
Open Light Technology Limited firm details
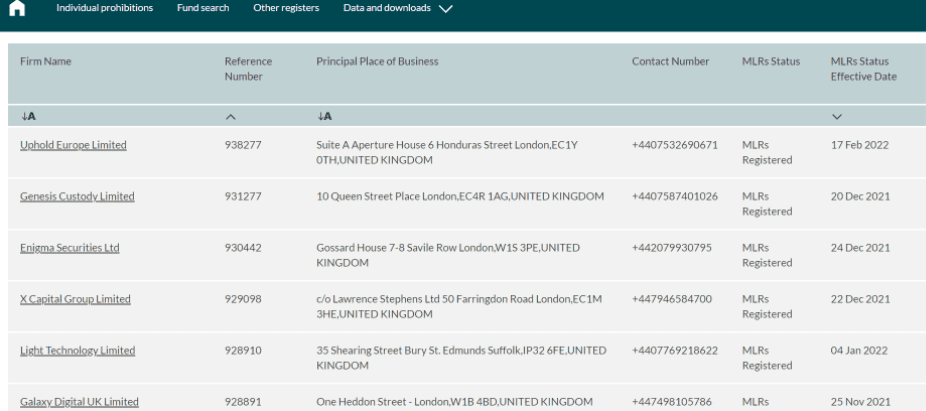click(77, 350)
